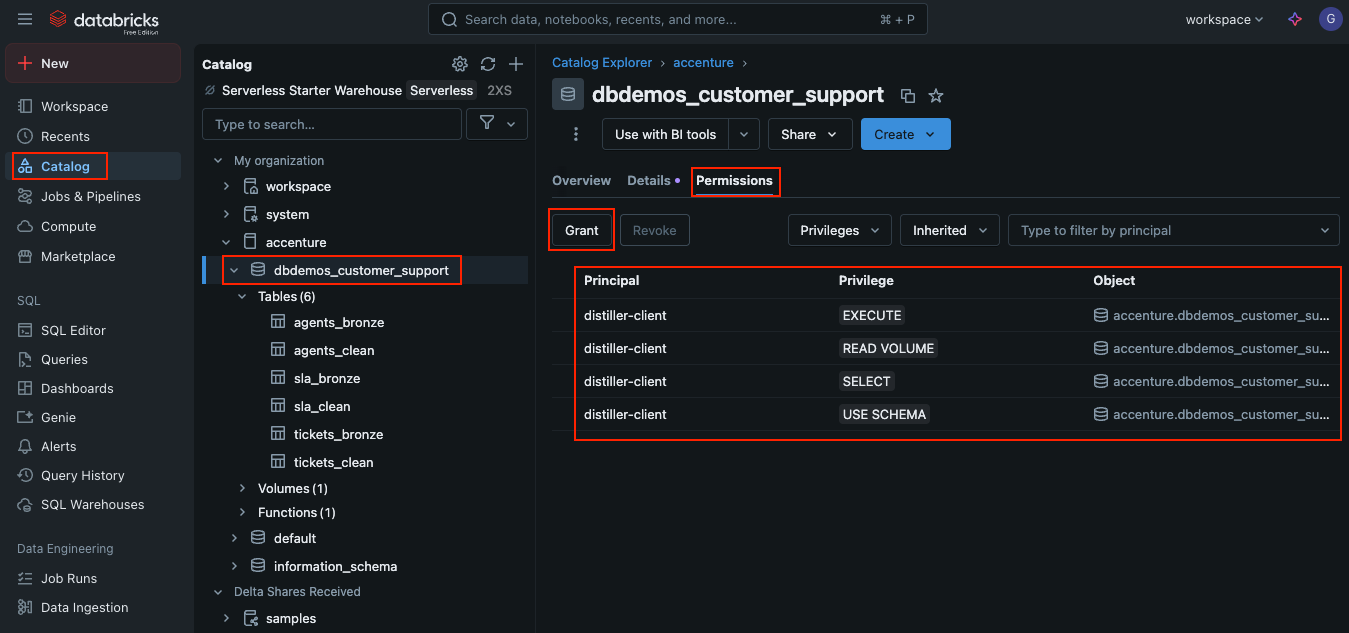This screenshot has width=1349, height=633.
Task: Refresh the catalog tree
Action: click(x=488, y=64)
